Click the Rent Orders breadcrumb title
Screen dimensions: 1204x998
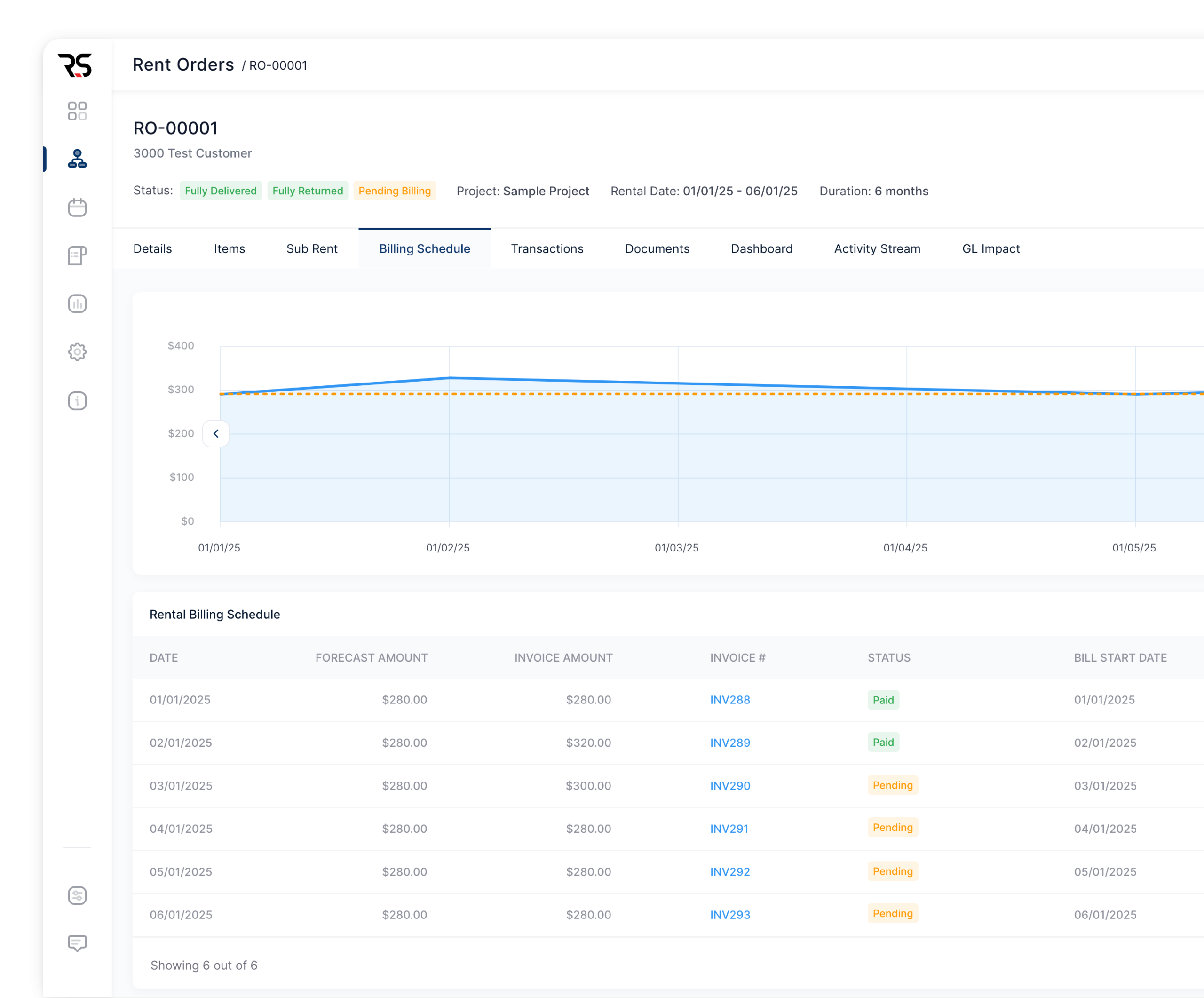[x=183, y=65]
